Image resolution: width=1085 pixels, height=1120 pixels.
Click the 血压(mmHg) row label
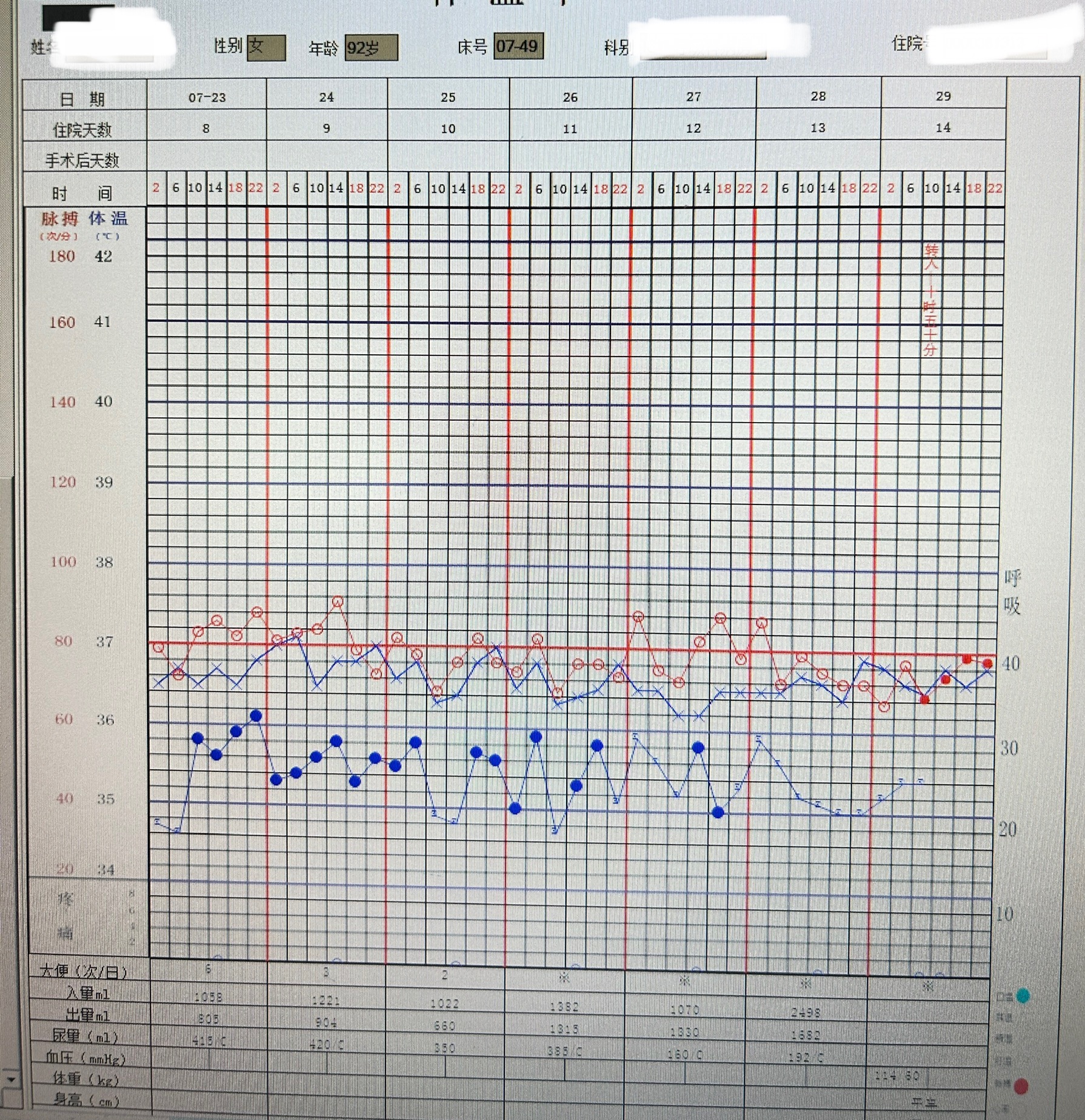[x=86, y=1058]
